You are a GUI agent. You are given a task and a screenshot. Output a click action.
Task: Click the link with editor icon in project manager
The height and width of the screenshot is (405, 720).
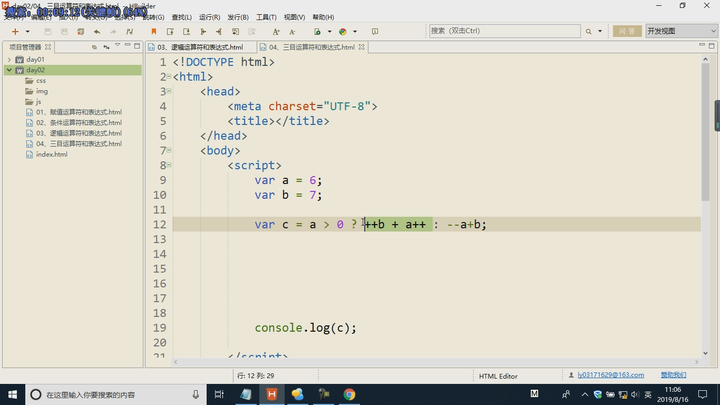pos(106,47)
